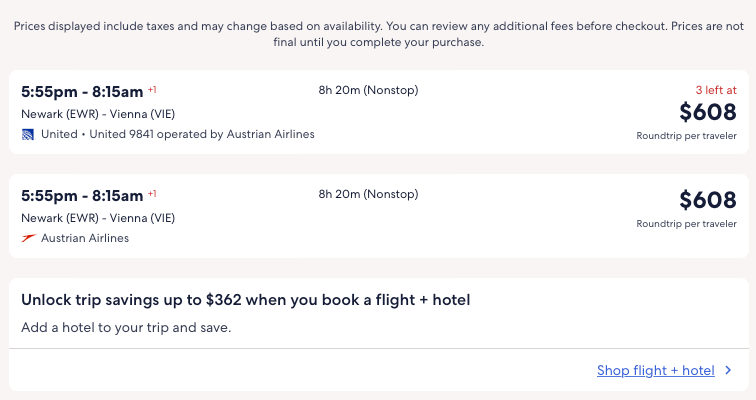Click the United airline logo icon
The image size is (756, 400).
tap(28, 134)
